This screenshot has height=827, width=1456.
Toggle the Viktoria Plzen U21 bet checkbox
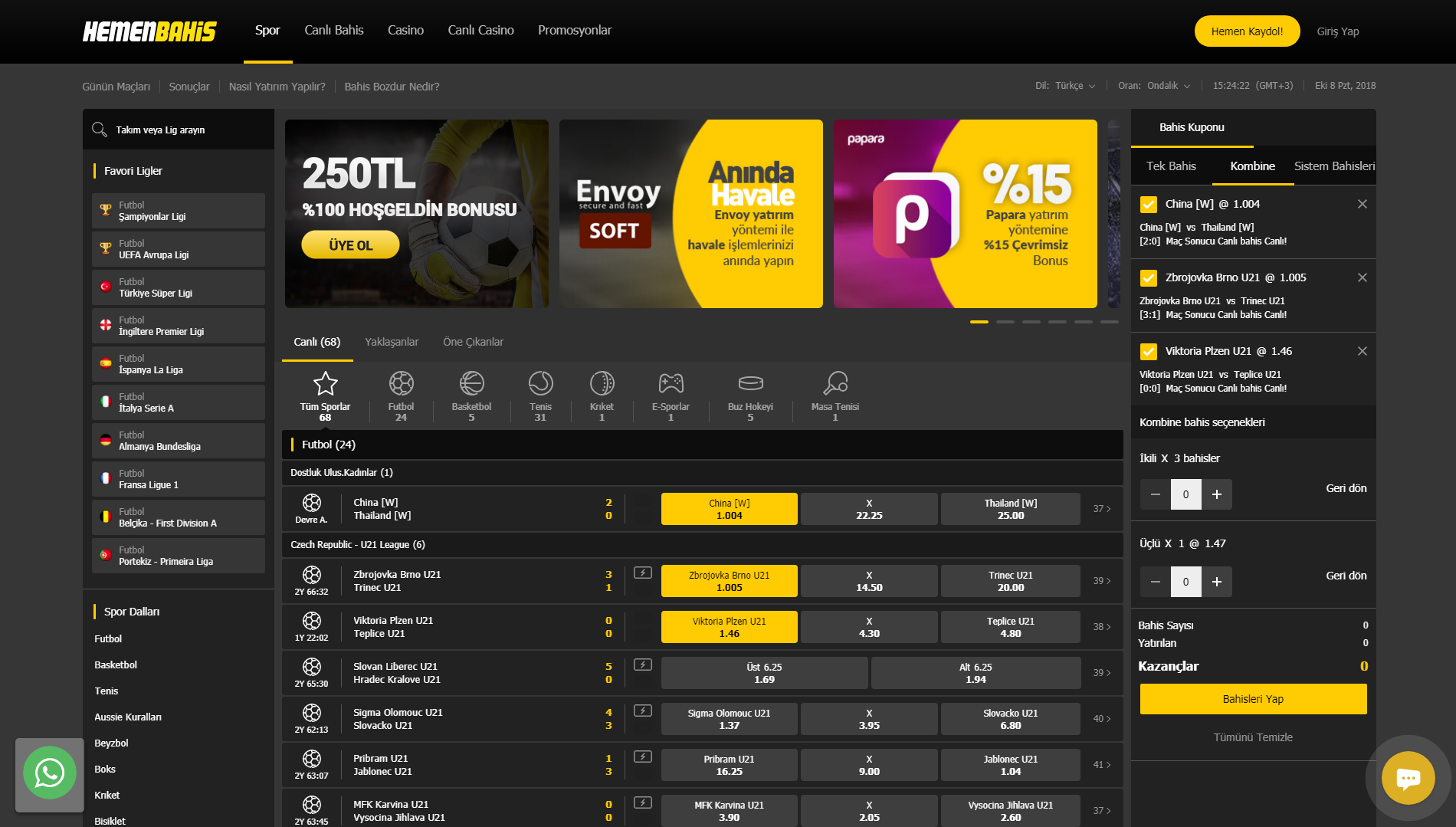pyautogui.click(x=1148, y=351)
